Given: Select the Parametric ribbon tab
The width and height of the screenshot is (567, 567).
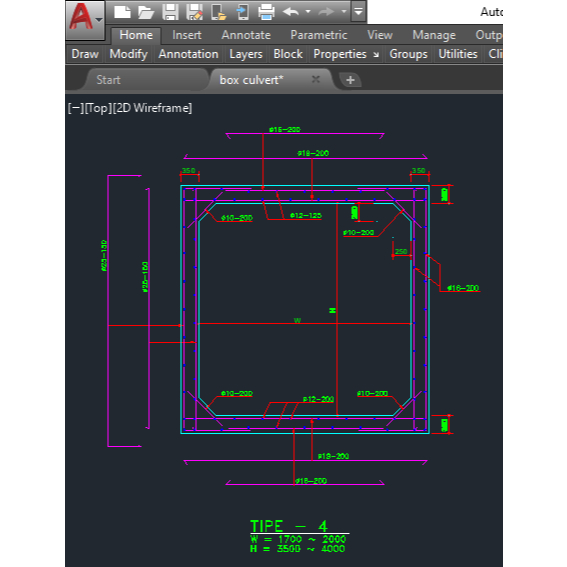Looking at the screenshot, I should [319, 35].
